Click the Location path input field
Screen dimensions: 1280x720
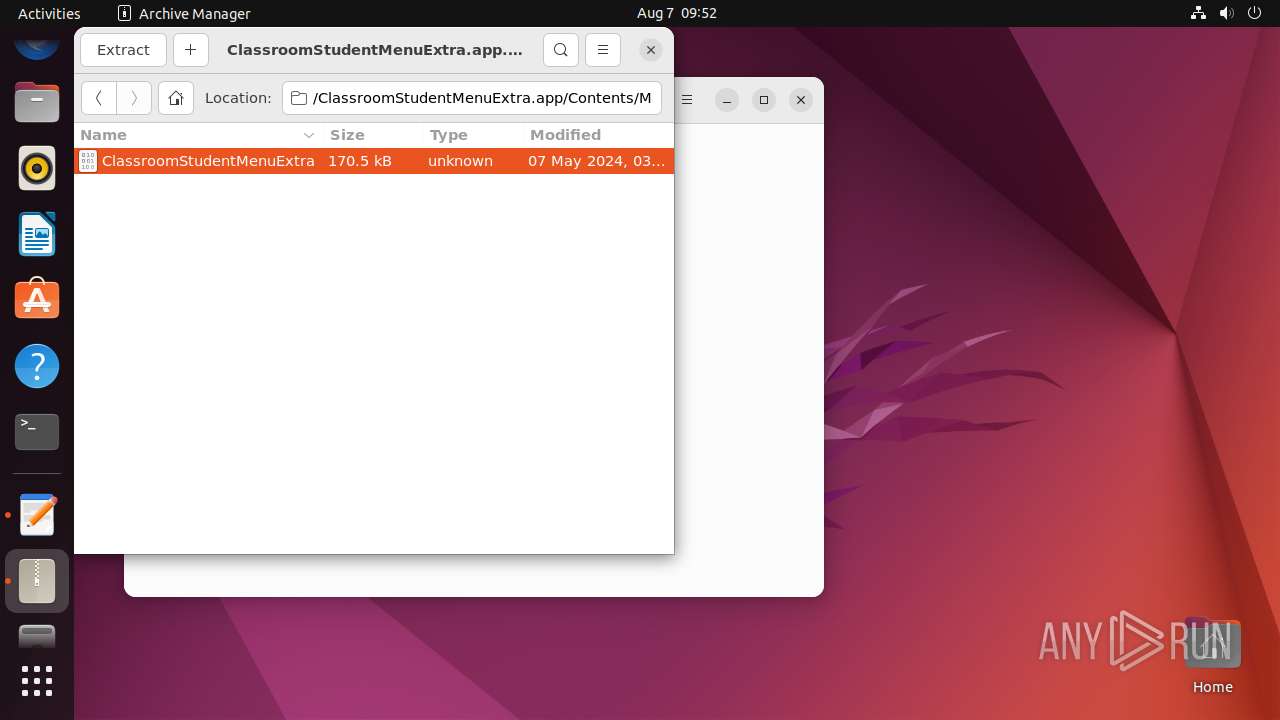click(472, 98)
